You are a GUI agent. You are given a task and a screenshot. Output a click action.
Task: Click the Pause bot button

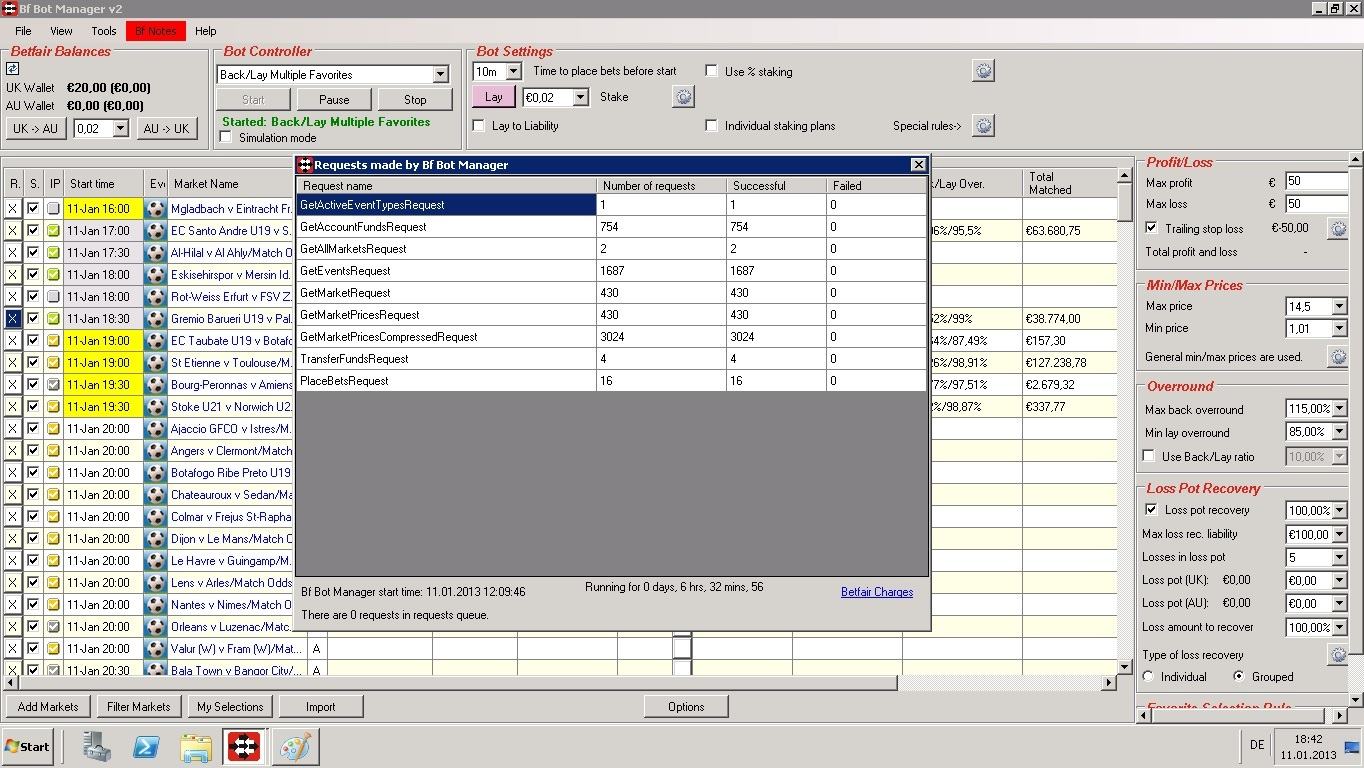[334, 99]
